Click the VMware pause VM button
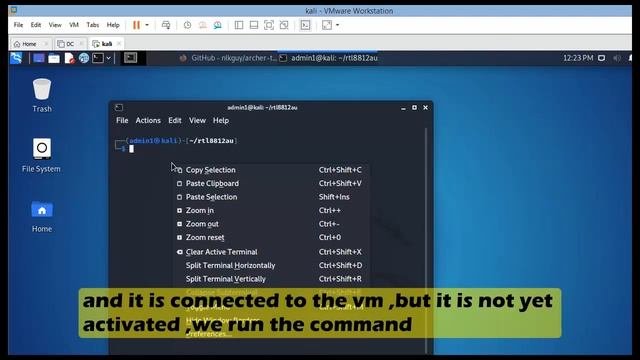Screen dimensions: 640x360 pyautogui.click(x=136, y=25)
